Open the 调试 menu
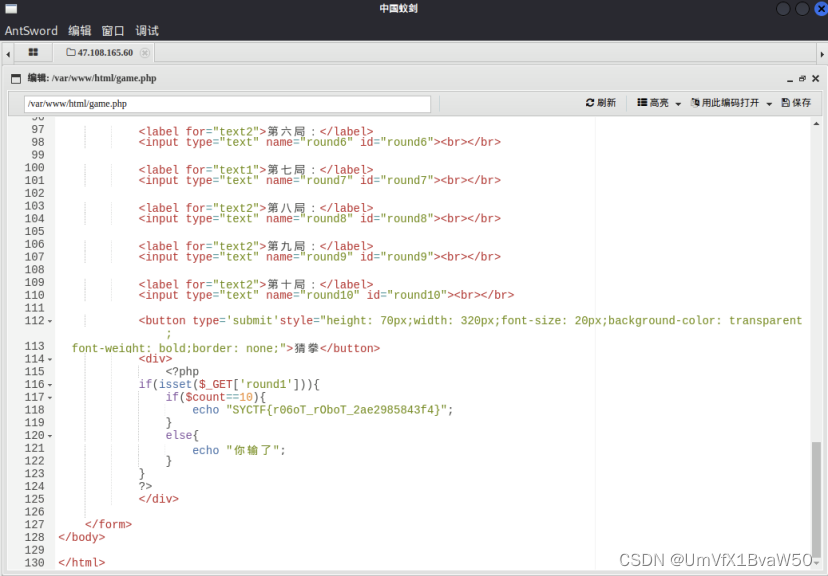Image resolution: width=828 pixels, height=576 pixels. pyautogui.click(x=147, y=31)
